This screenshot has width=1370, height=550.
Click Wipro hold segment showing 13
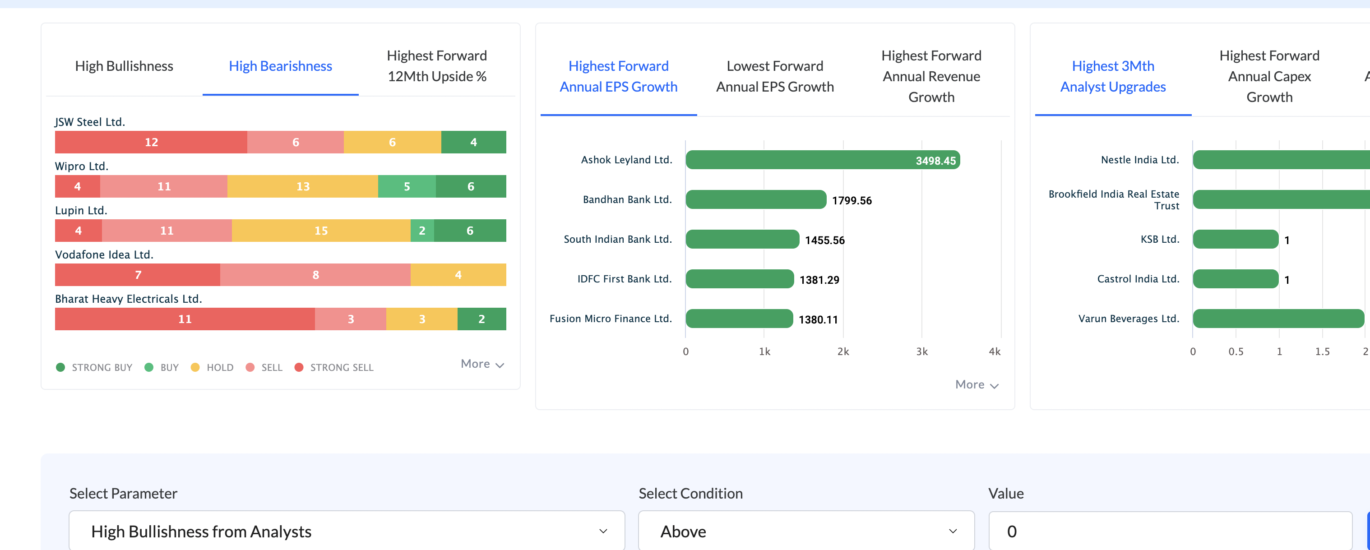tap(303, 186)
